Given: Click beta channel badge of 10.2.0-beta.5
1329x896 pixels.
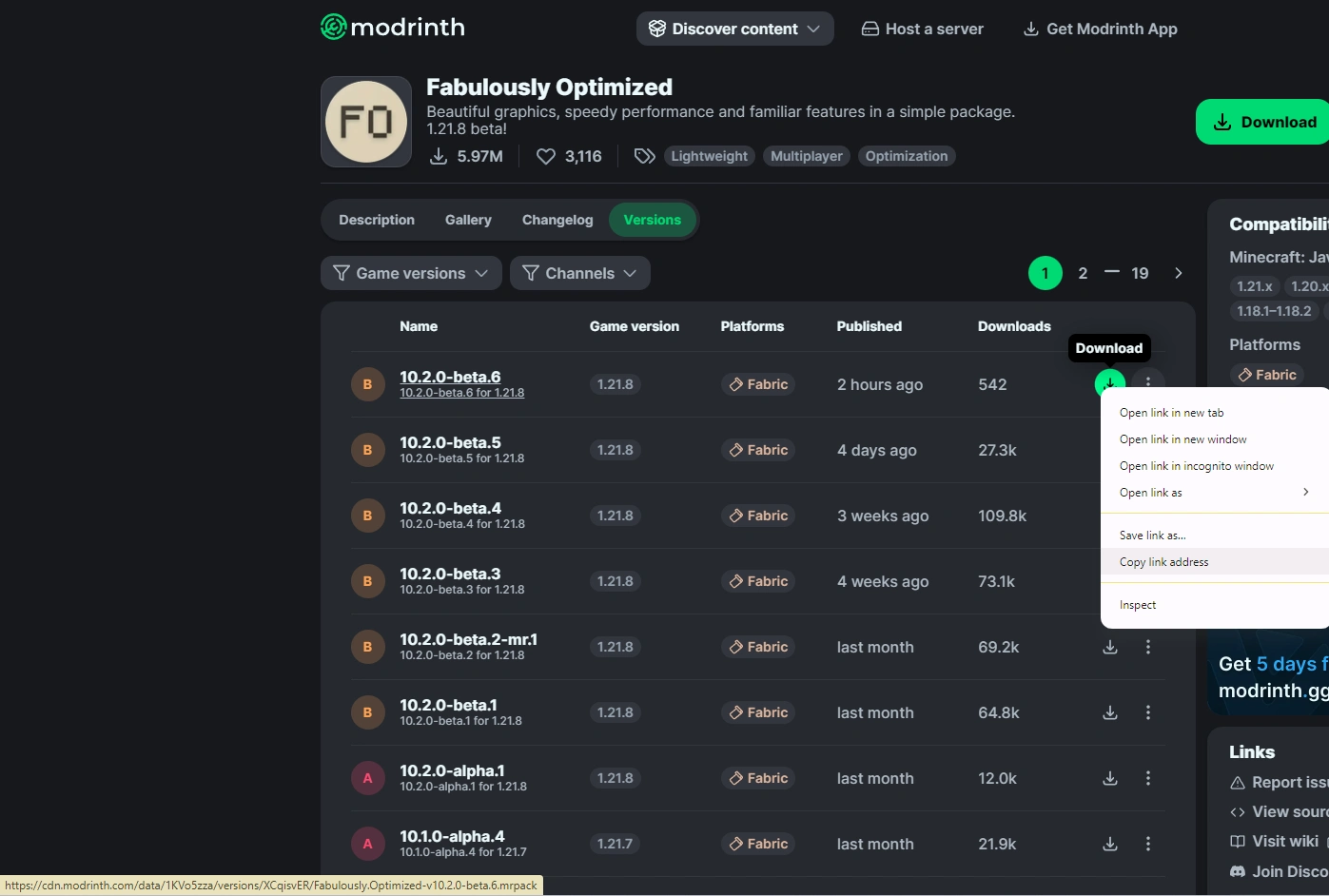Looking at the screenshot, I should click(x=367, y=450).
